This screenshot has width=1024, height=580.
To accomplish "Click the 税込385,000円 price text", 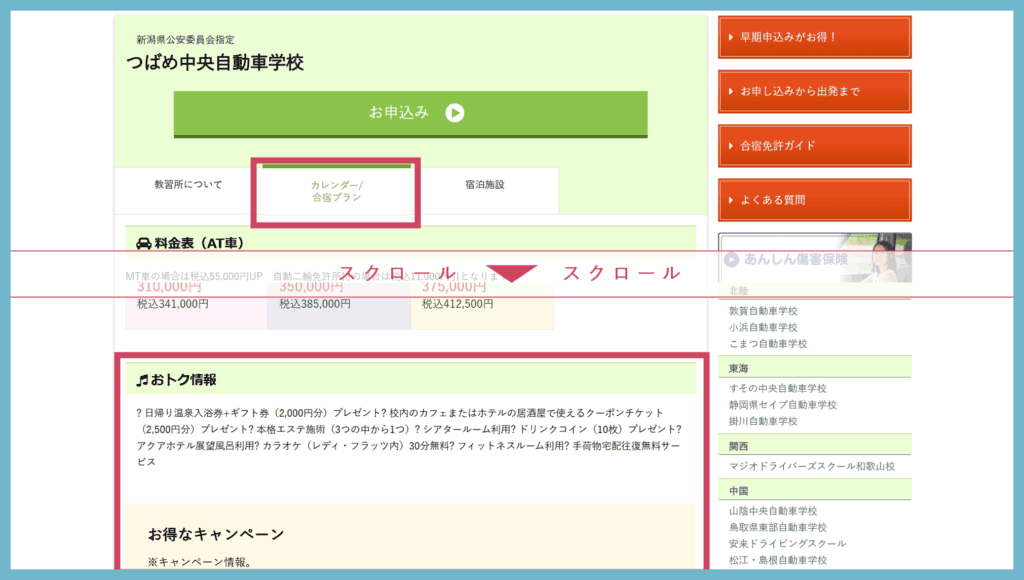I will pos(315,304).
